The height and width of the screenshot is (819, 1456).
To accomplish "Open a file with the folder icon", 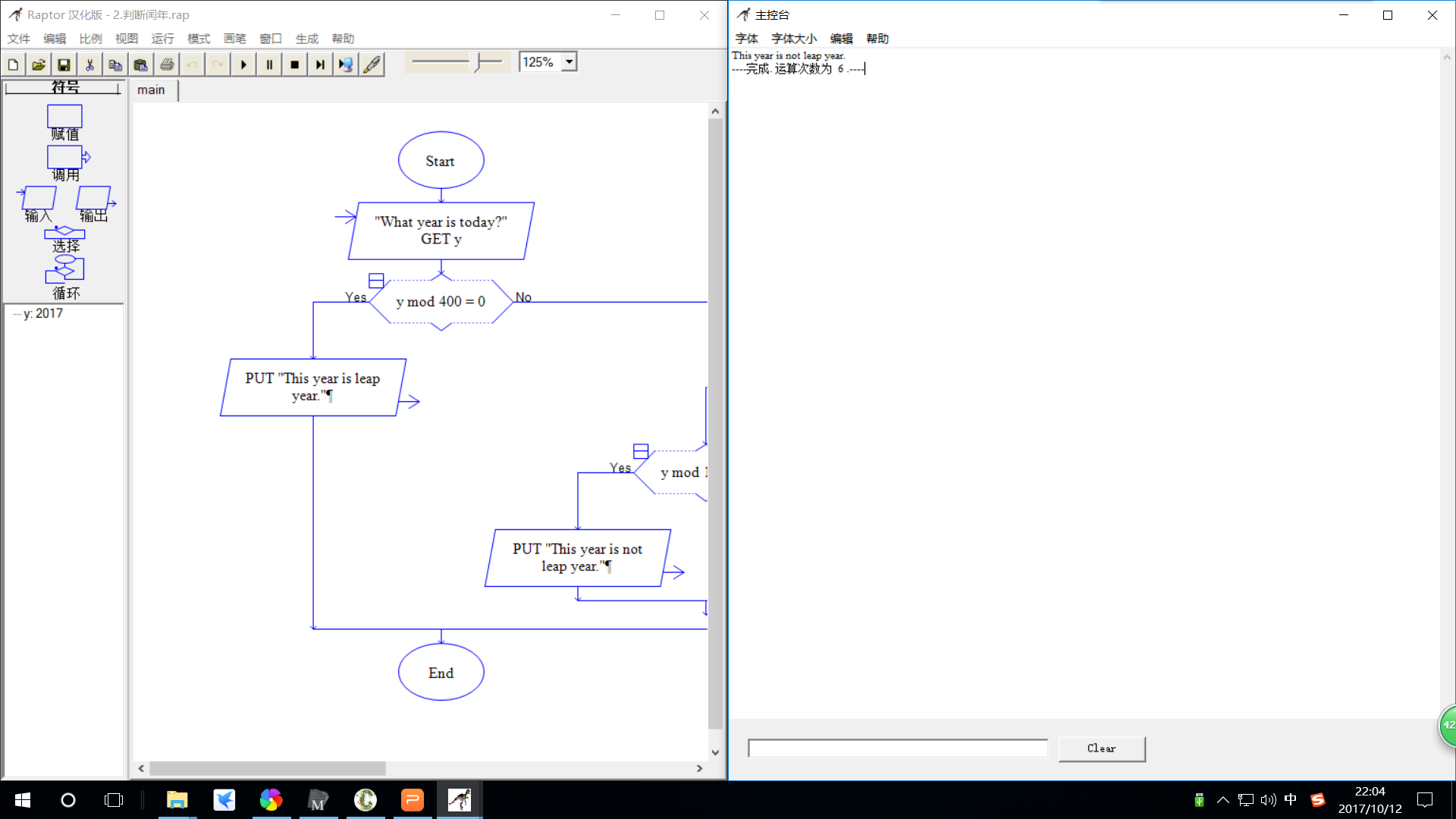I will [39, 64].
